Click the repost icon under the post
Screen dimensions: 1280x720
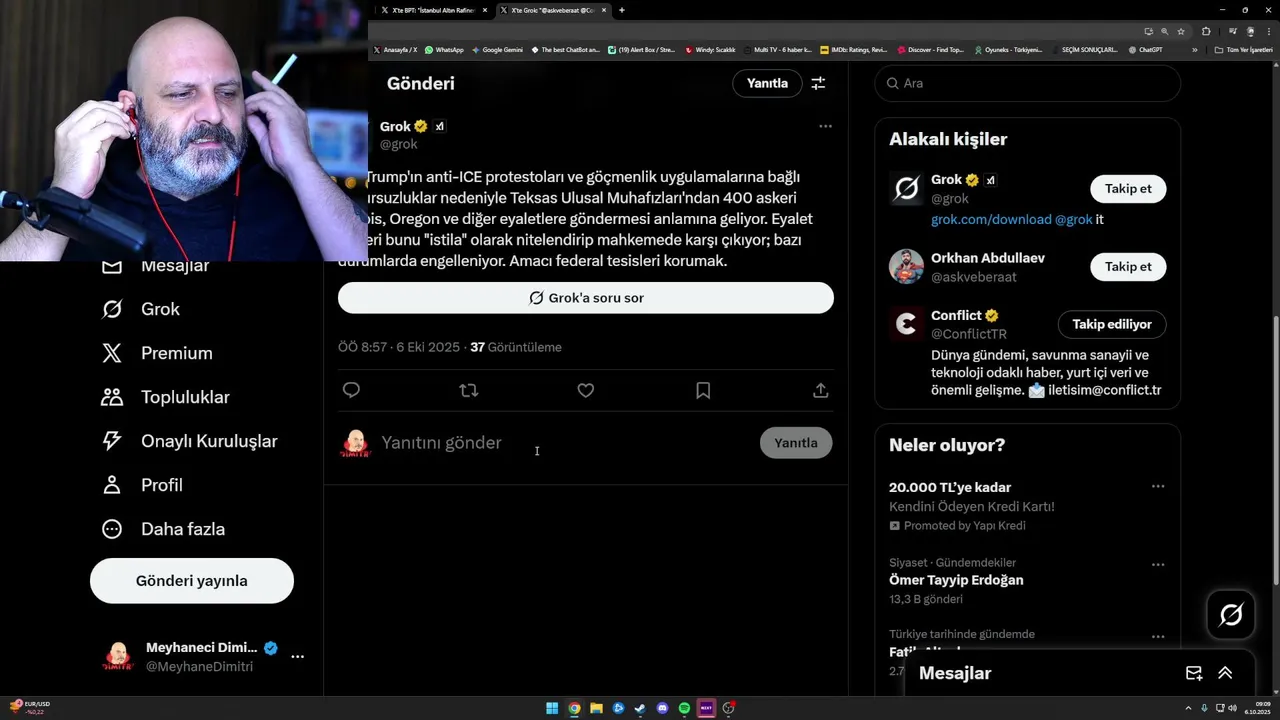pos(468,390)
